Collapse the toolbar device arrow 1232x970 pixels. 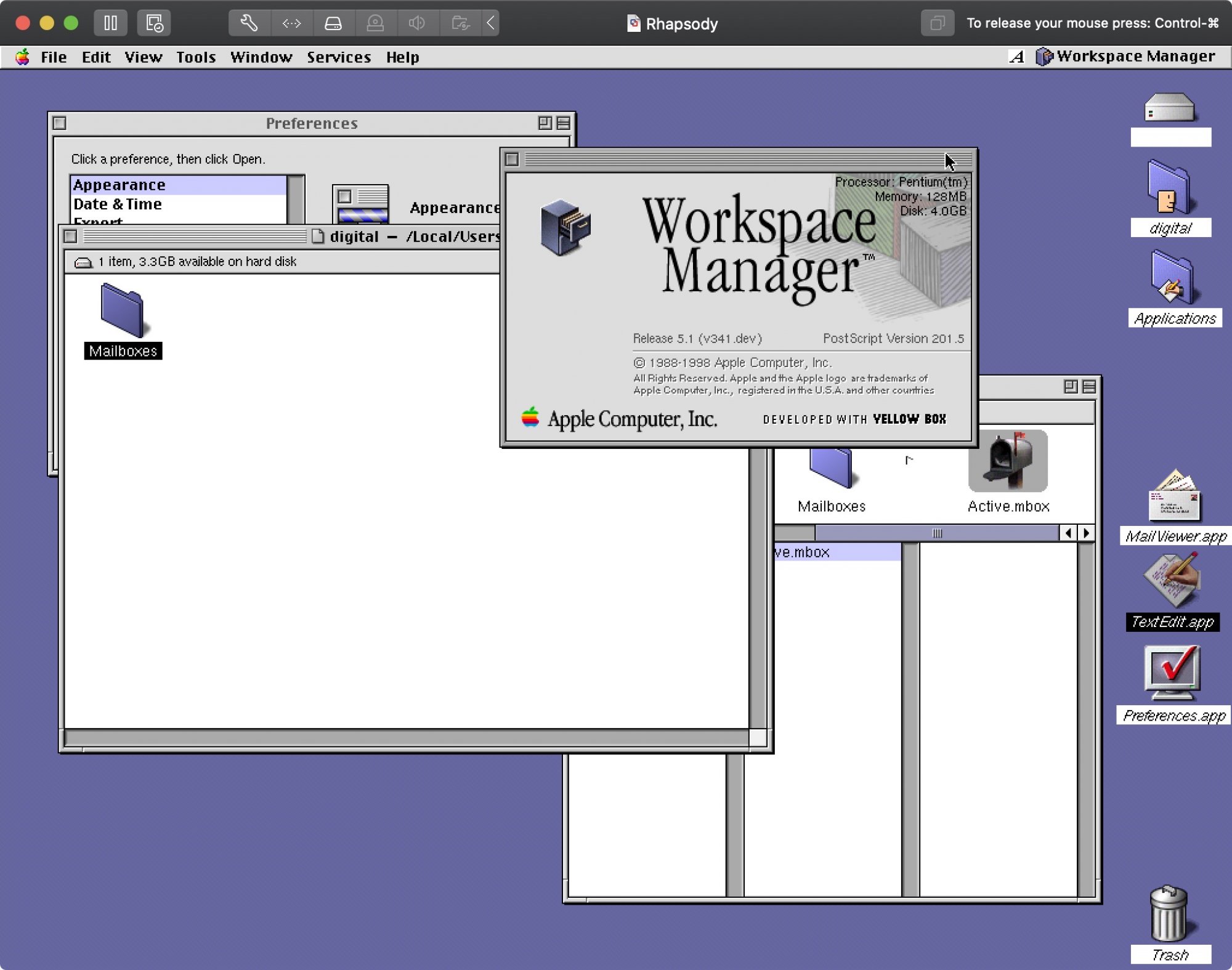[490, 23]
